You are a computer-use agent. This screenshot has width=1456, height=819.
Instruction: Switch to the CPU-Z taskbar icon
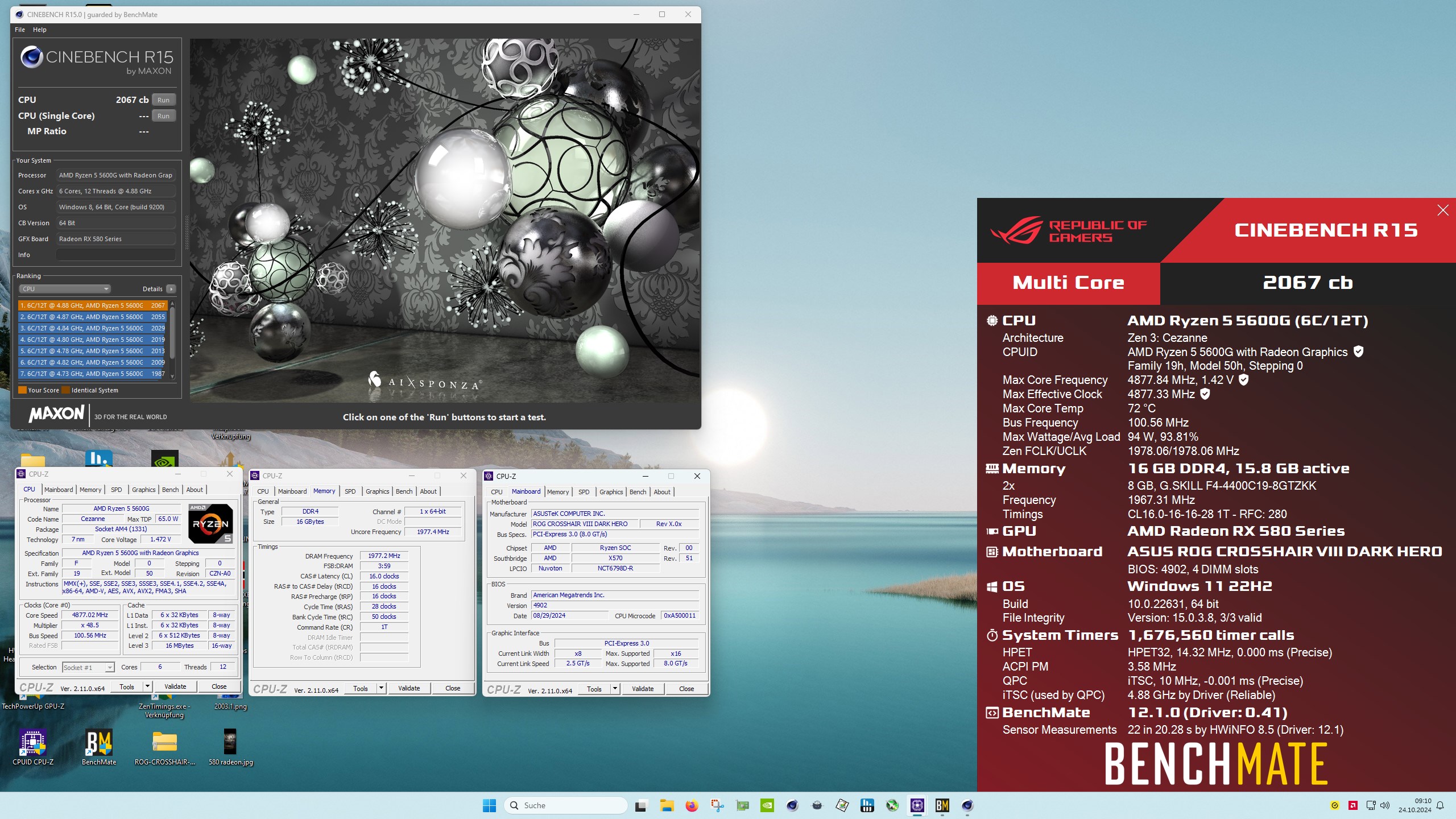click(917, 805)
